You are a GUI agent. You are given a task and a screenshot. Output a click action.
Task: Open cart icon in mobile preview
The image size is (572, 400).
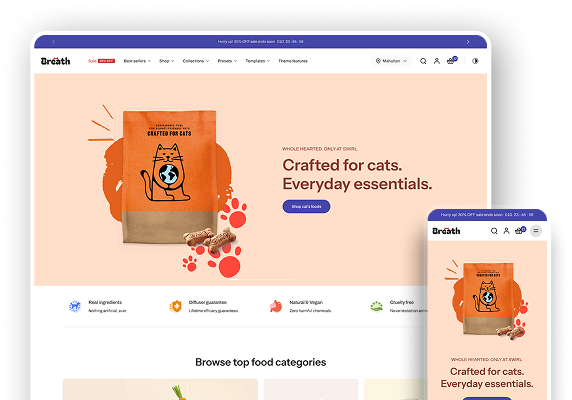pyautogui.click(x=520, y=230)
